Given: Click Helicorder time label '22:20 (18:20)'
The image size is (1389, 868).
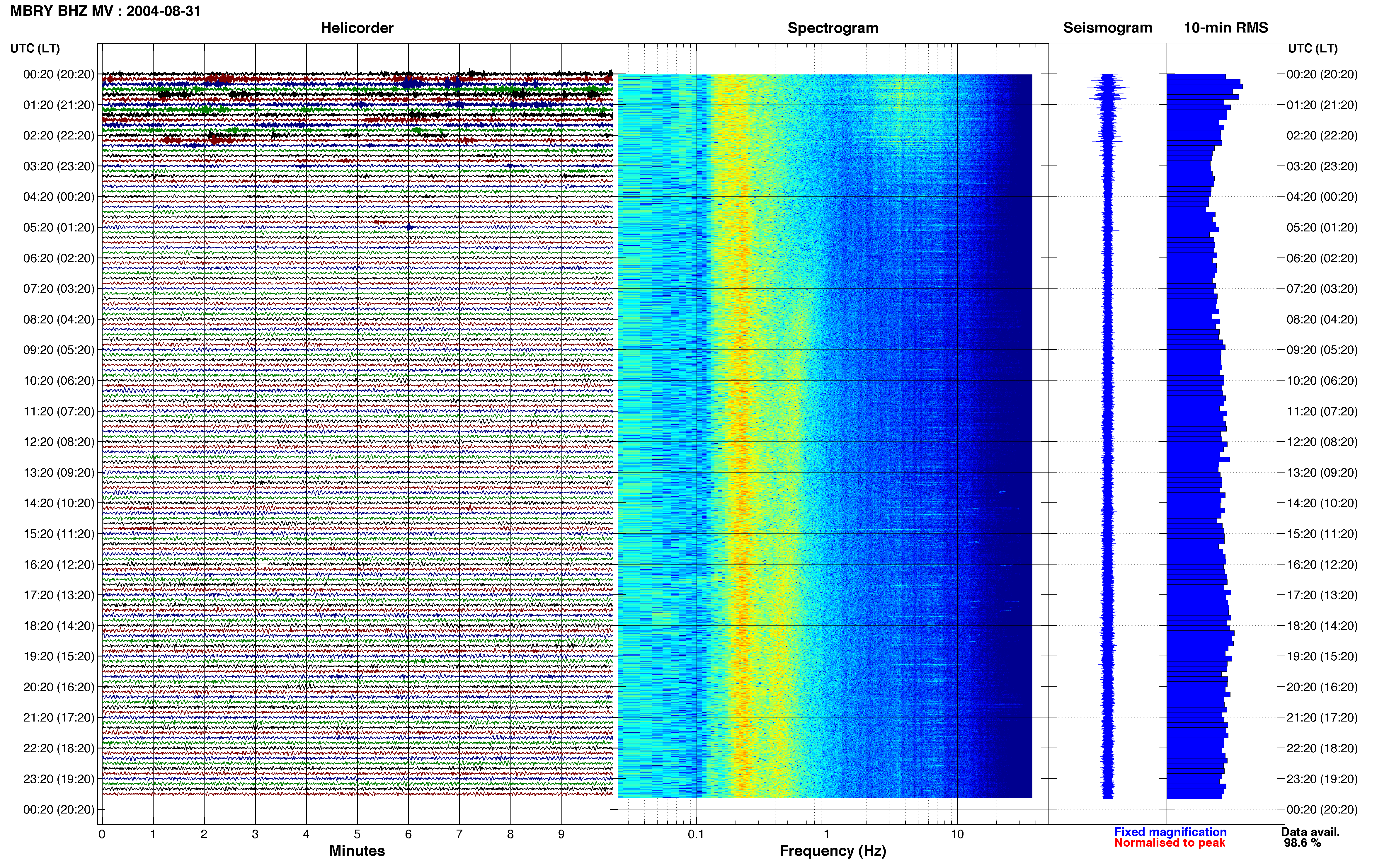Looking at the screenshot, I should pyautogui.click(x=59, y=748).
